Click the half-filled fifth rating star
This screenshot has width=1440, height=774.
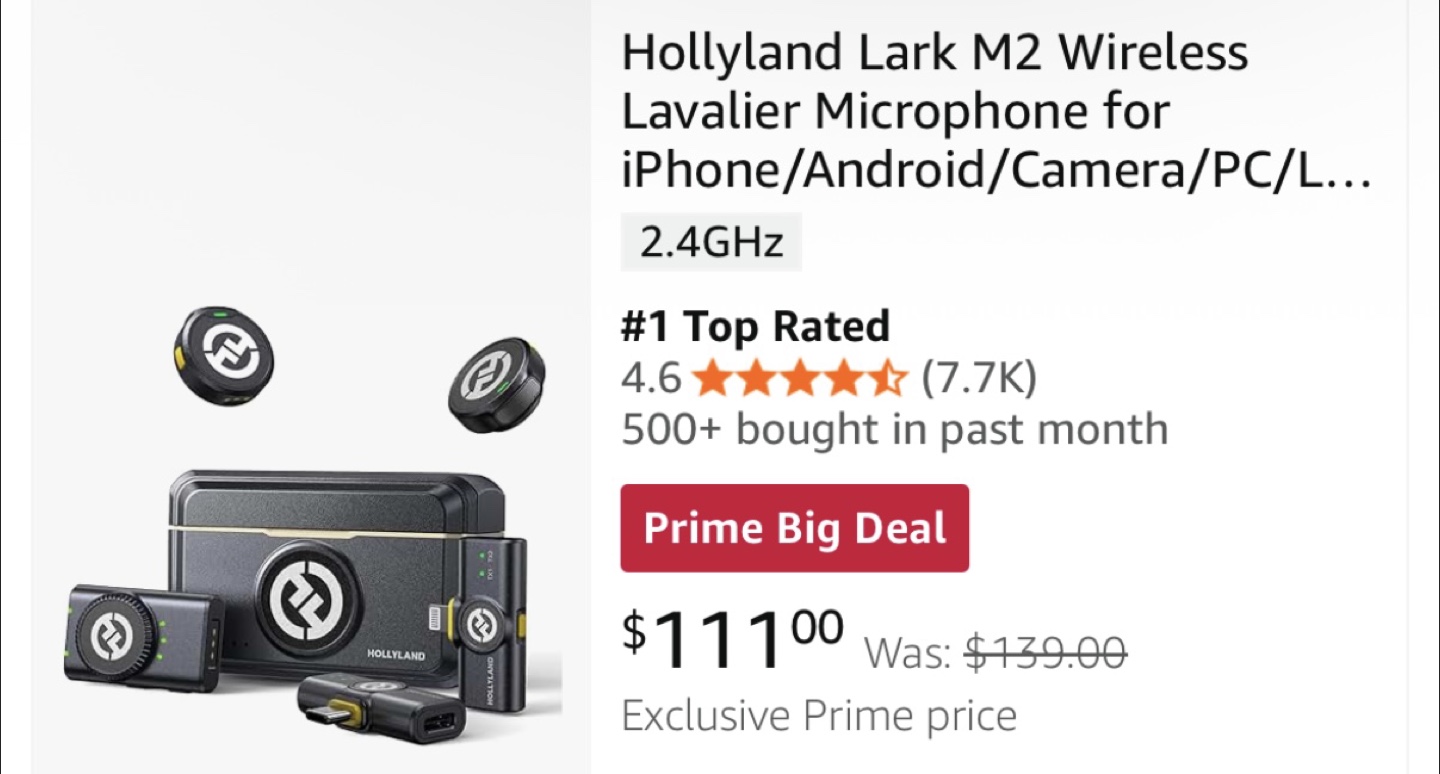pos(889,379)
